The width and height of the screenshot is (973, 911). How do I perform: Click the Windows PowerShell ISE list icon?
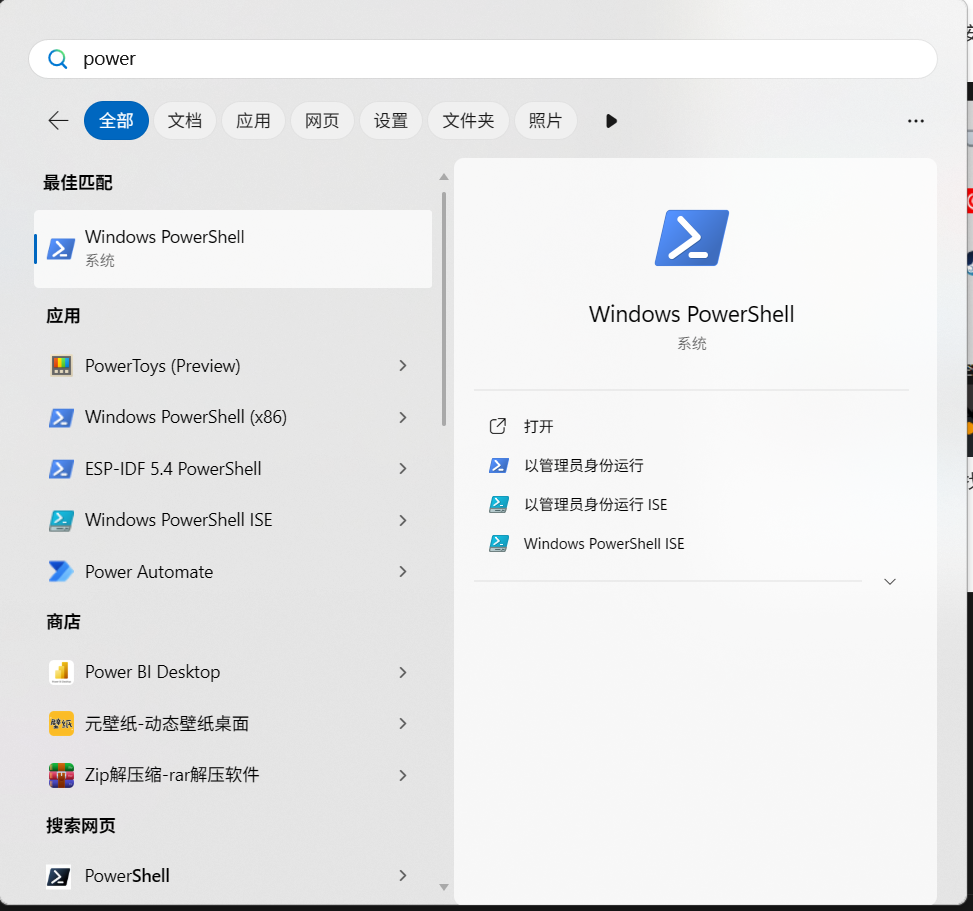(x=61, y=520)
